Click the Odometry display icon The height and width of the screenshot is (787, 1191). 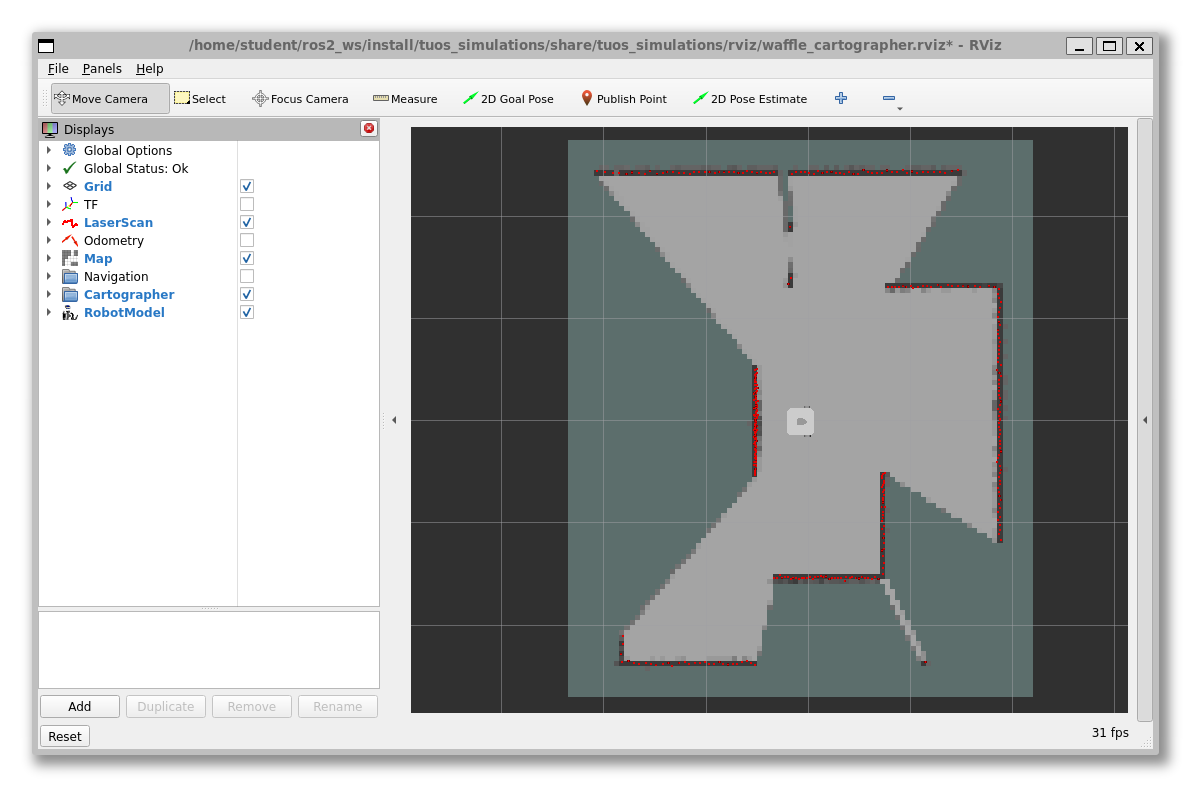click(x=70, y=240)
